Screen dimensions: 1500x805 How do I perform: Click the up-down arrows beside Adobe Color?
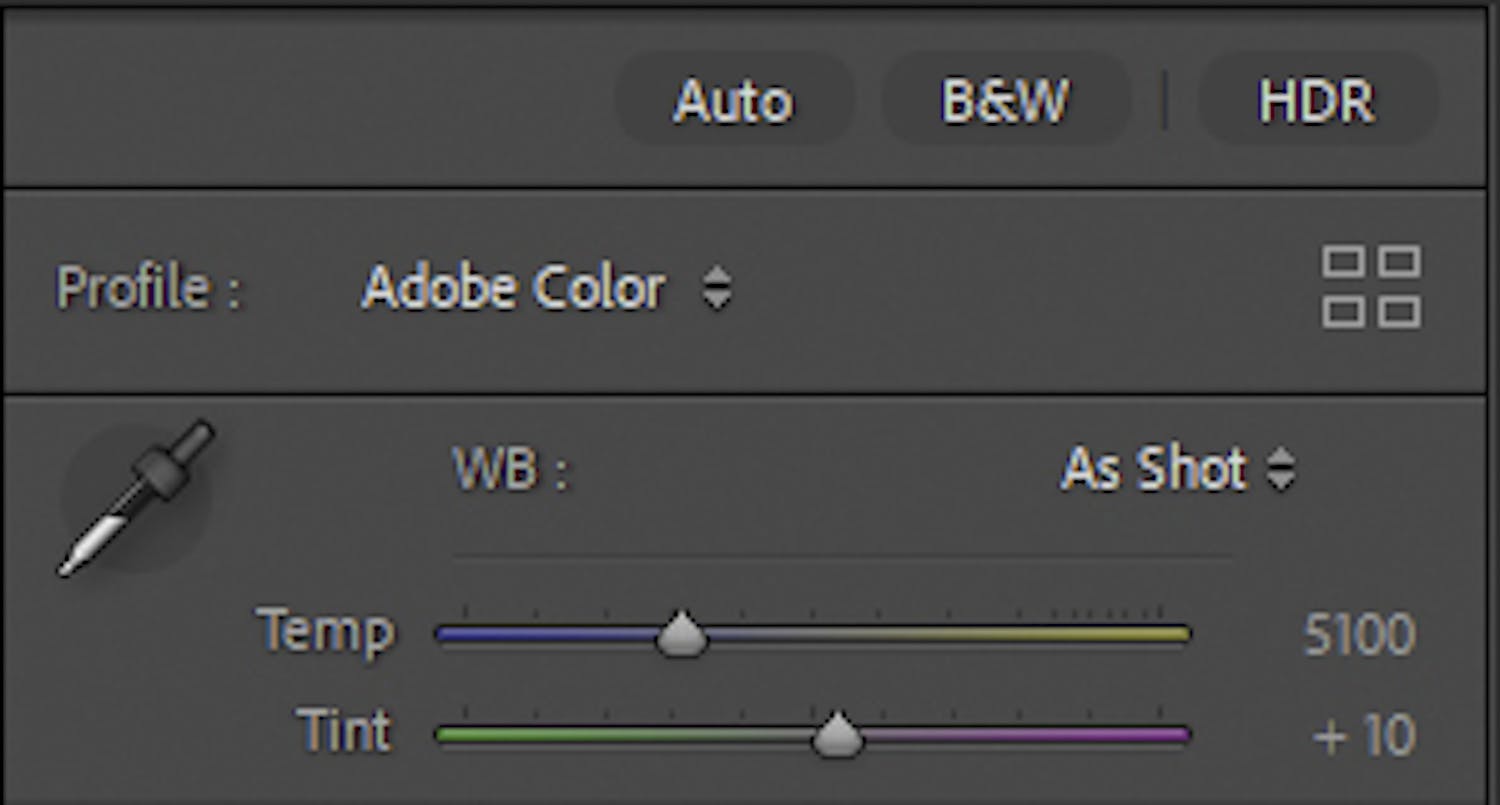tap(716, 289)
